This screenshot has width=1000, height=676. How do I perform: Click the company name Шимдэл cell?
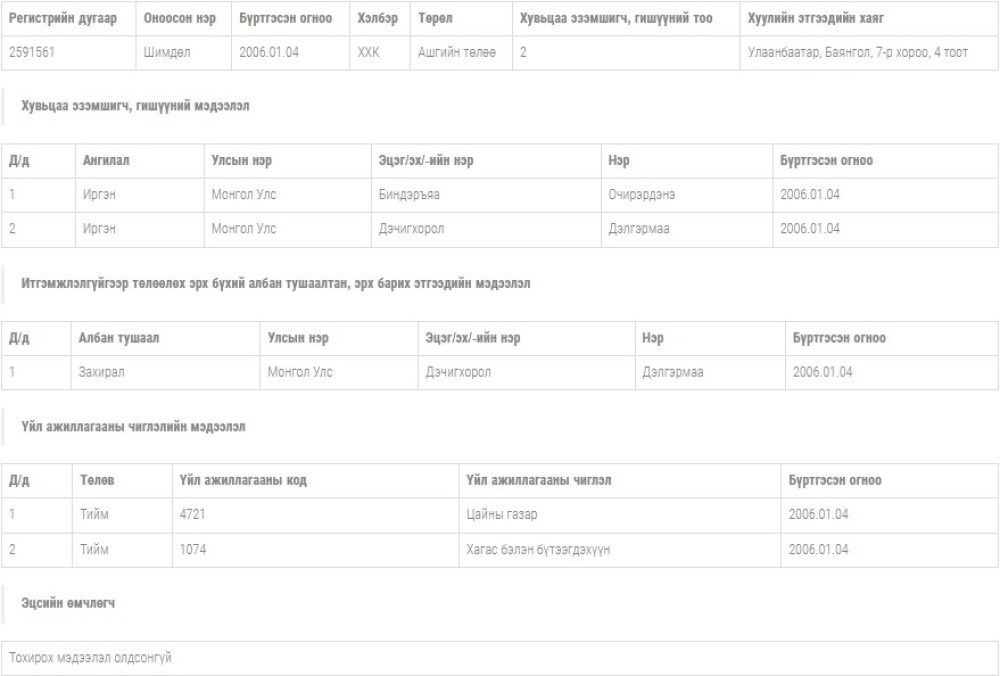coord(166,52)
